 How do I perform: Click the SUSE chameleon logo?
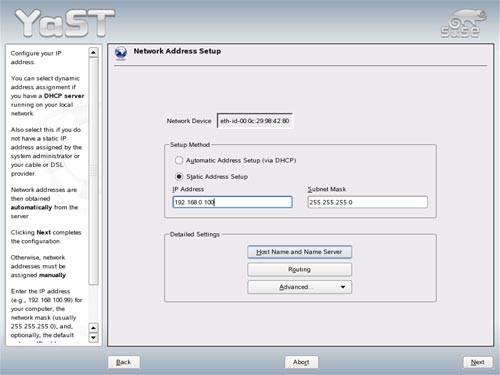(x=463, y=23)
